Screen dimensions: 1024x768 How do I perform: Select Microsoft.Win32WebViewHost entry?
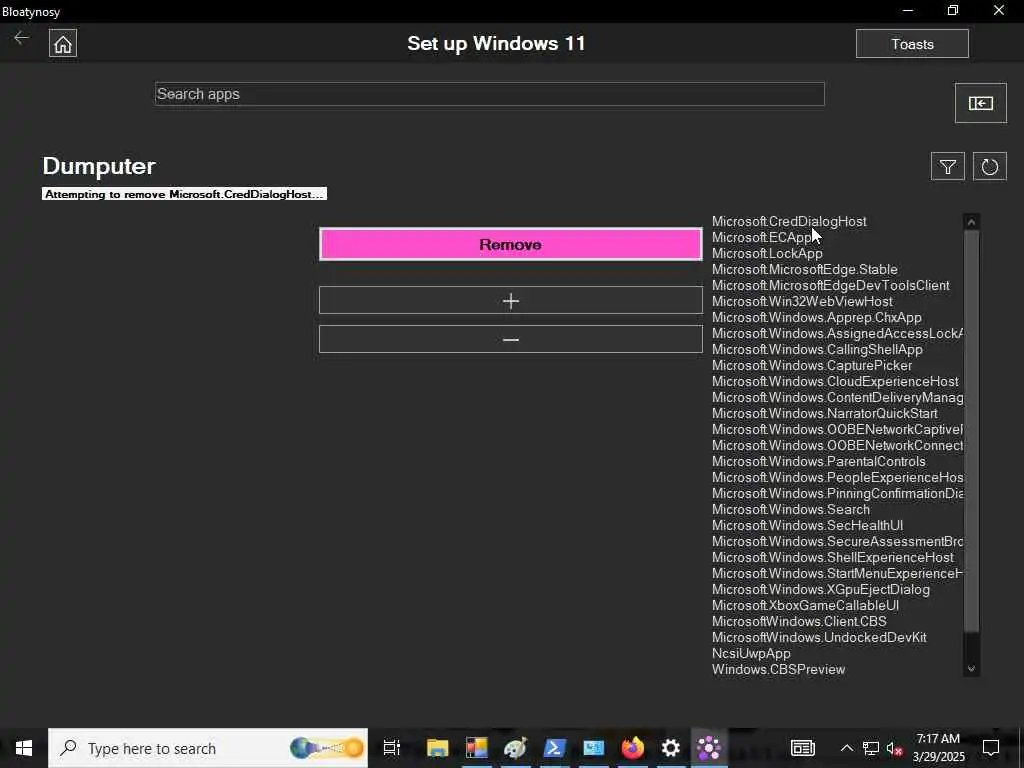pyautogui.click(x=802, y=302)
